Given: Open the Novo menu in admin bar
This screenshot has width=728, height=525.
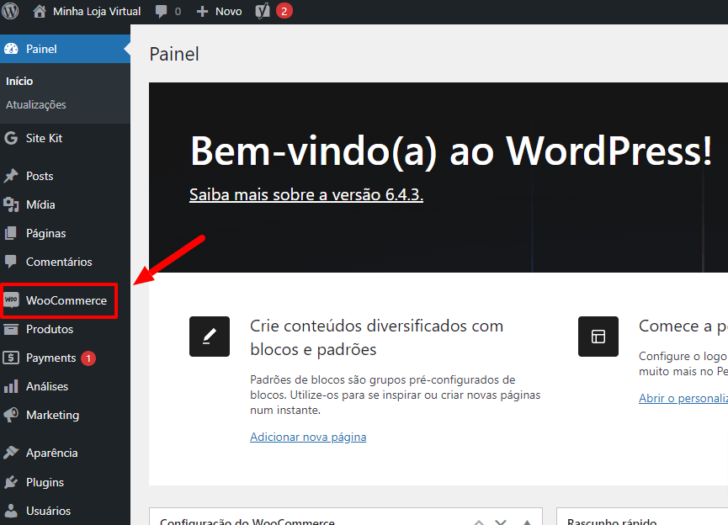Looking at the screenshot, I should tap(228, 11).
